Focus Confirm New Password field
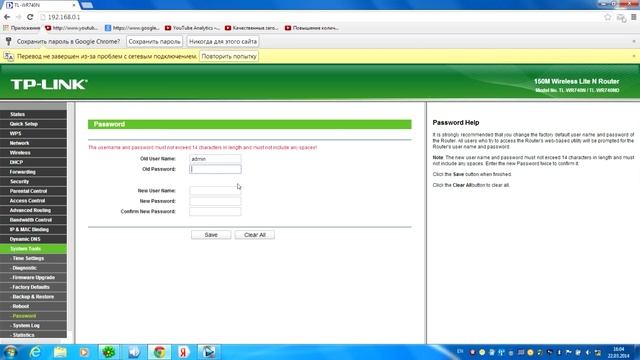Viewport: 640px width, 360px height. tap(215, 211)
